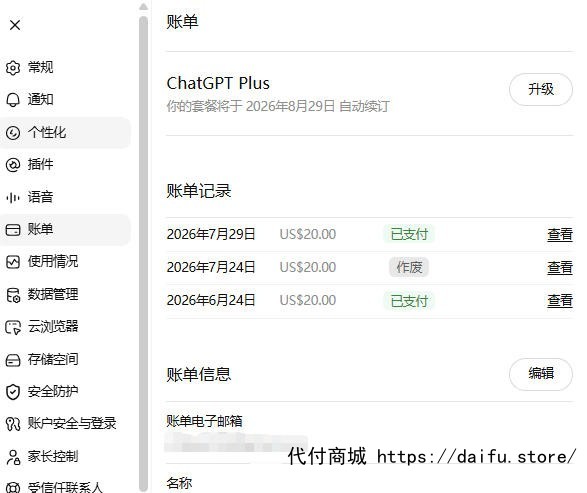
Task: Click the voice waveform icon beside 语音
Action: pyautogui.click(x=13, y=197)
